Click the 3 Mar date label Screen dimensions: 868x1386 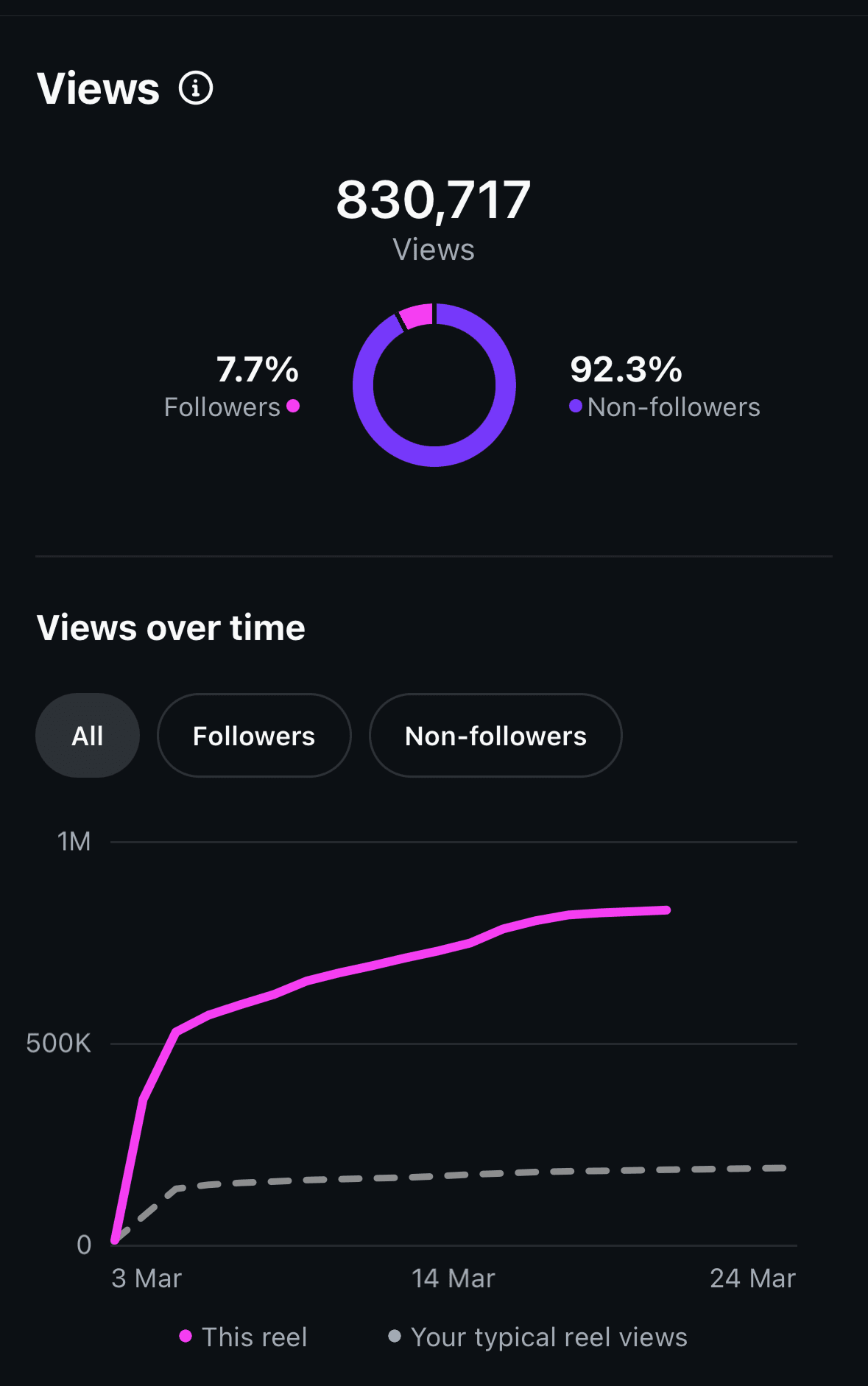147,1278
